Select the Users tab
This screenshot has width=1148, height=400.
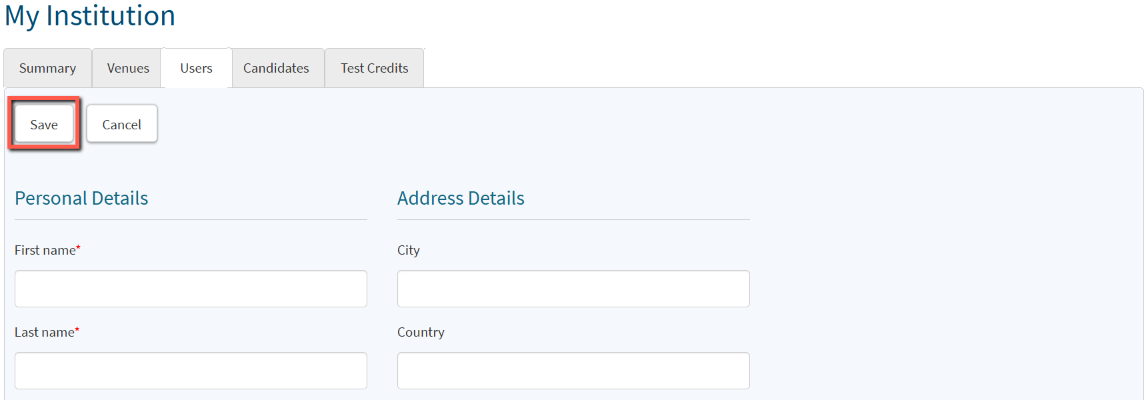click(x=196, y=68)
